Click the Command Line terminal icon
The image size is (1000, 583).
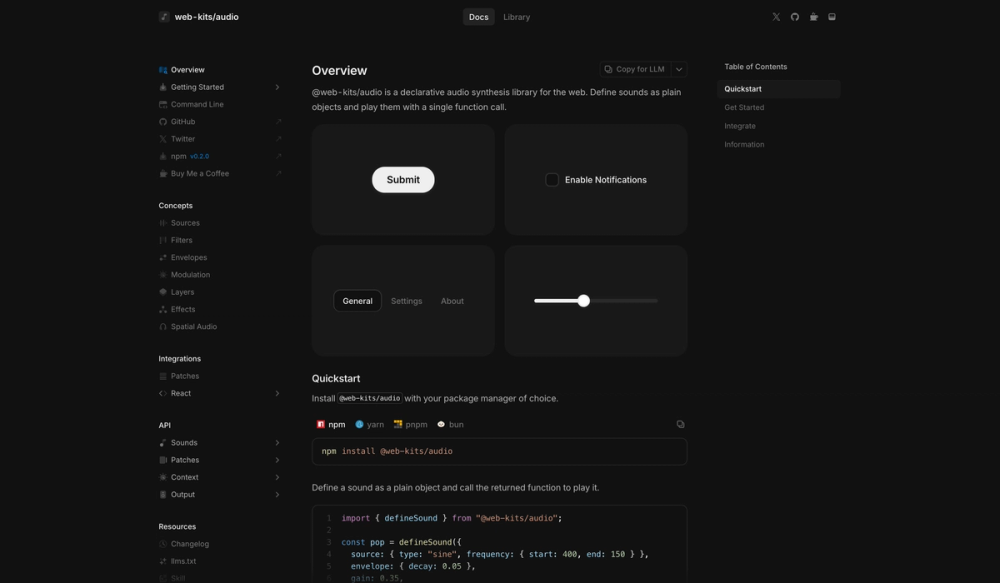click(x=163, y=105)
